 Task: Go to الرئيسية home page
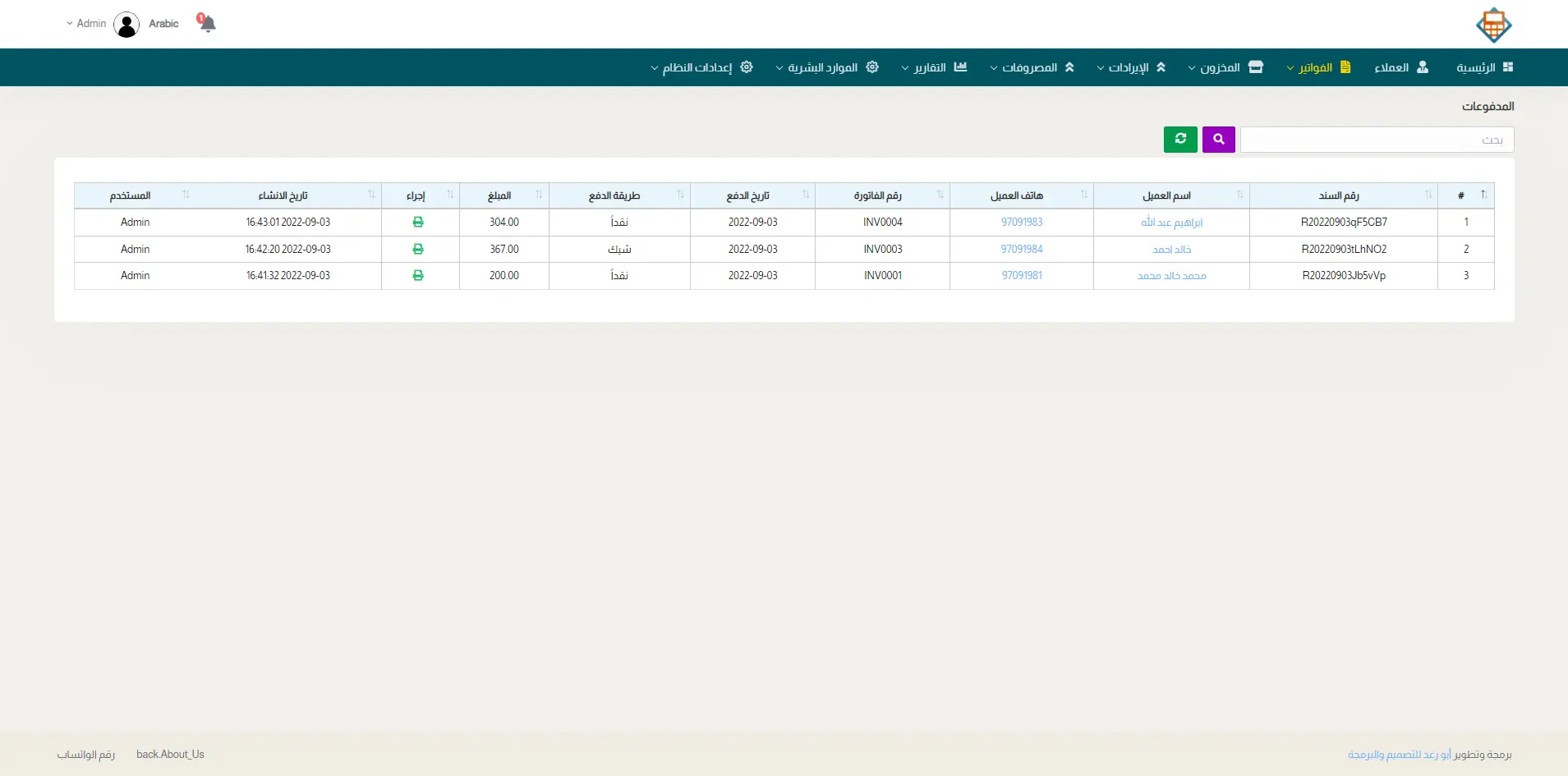point(1484,67)
